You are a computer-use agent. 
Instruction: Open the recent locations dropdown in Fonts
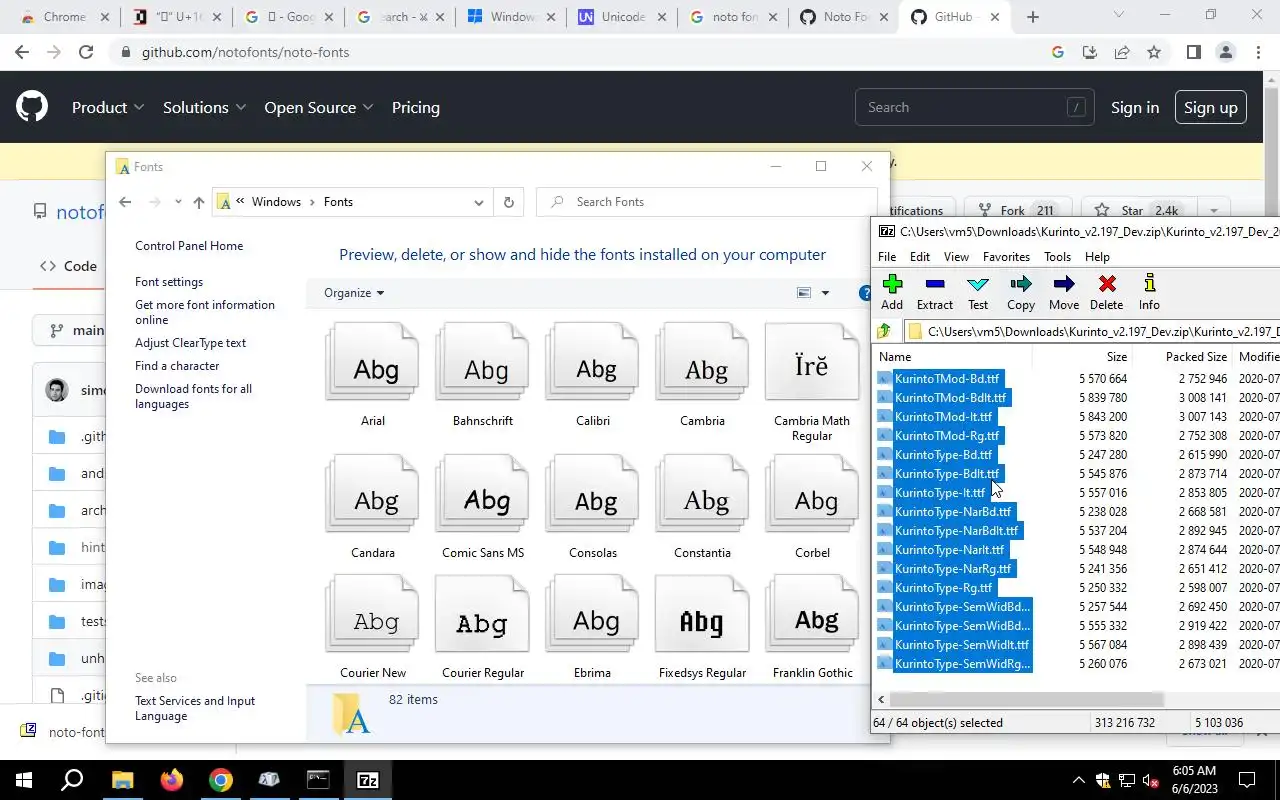(x=178, y=202)
